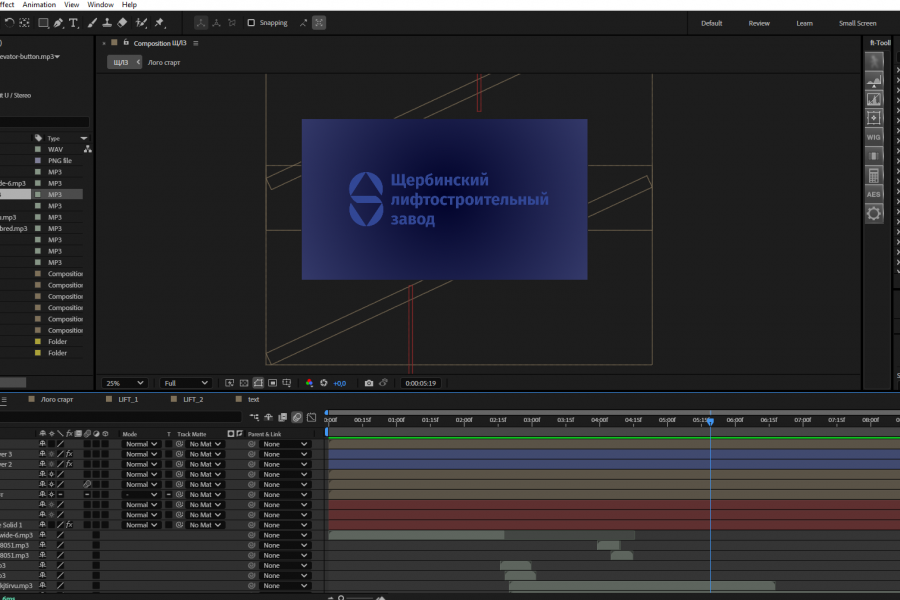This screenshot has height=600, width=900.
Task: Open the text timeline tab
Action: click(253, 400)
